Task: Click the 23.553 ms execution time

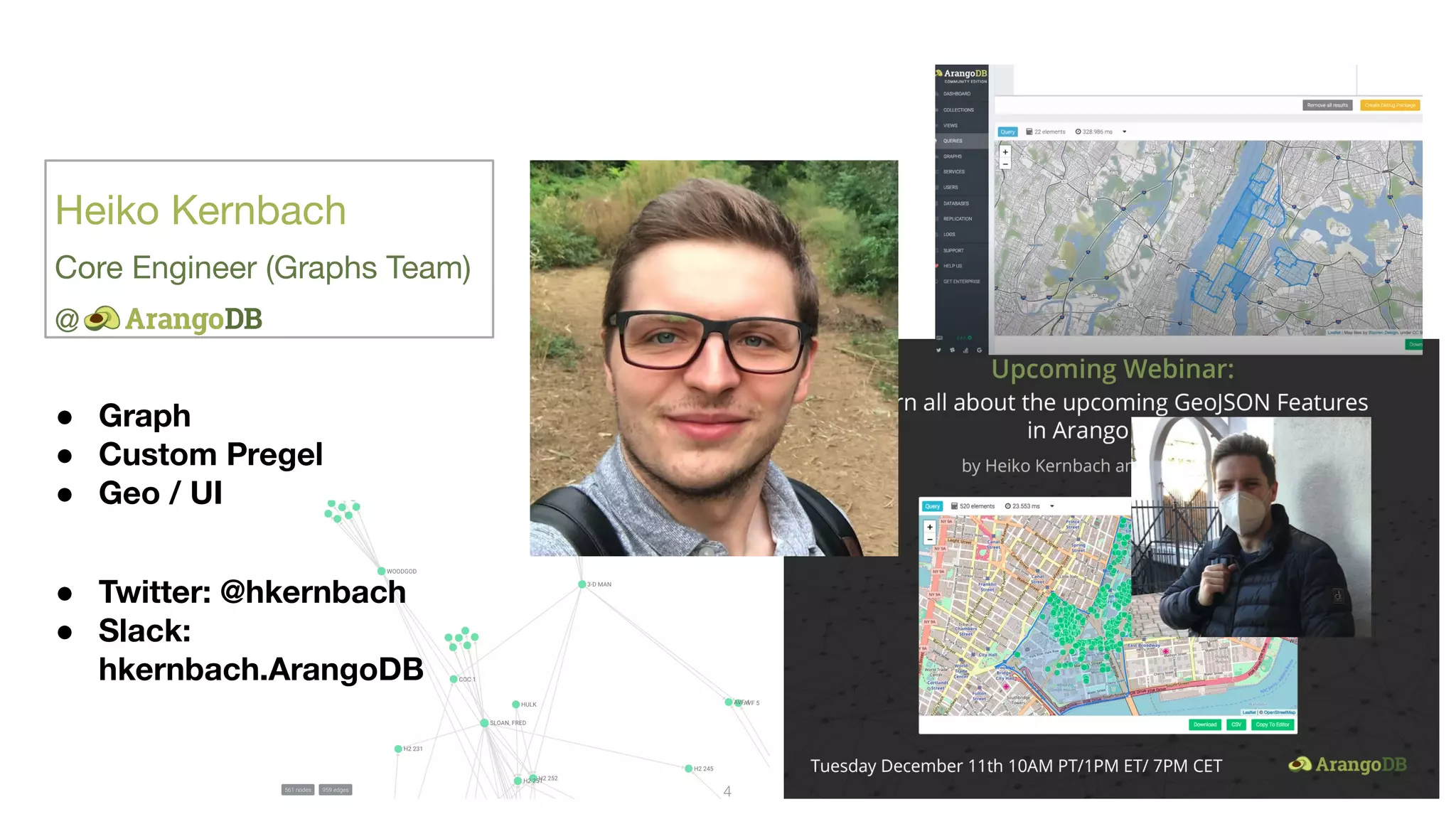Action: (x=1022, y=506)
